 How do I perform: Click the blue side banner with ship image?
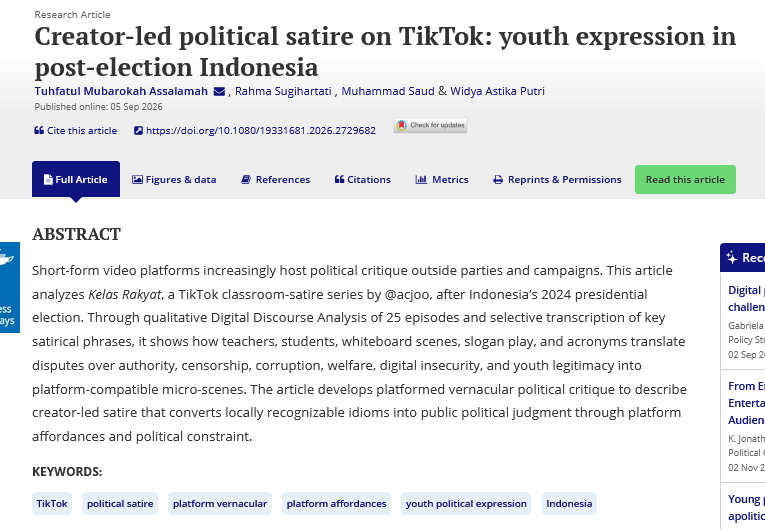(x=10, y=287)
